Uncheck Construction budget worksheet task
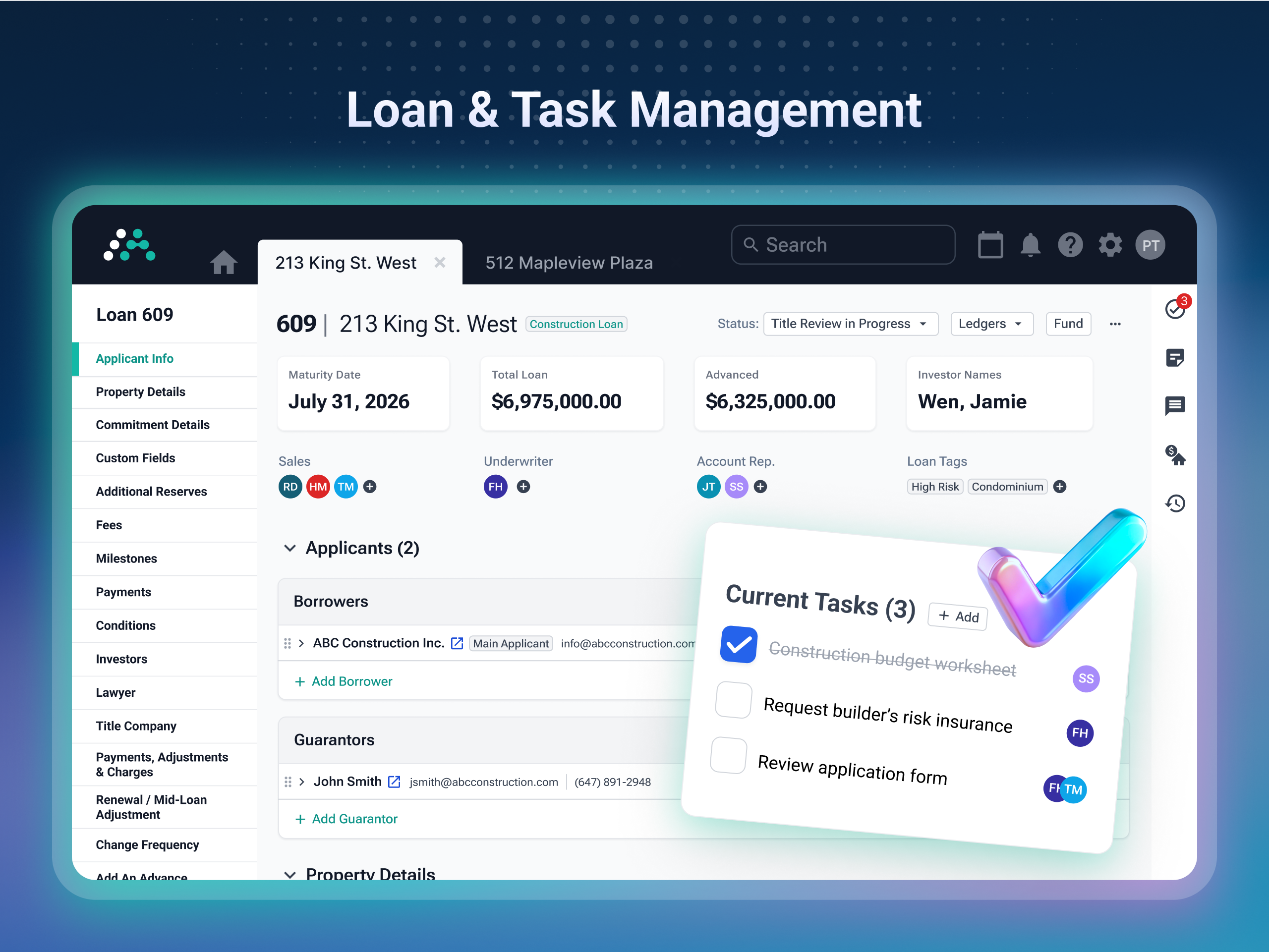Screen dimensions: 1269x952 (x=738, y=645)
